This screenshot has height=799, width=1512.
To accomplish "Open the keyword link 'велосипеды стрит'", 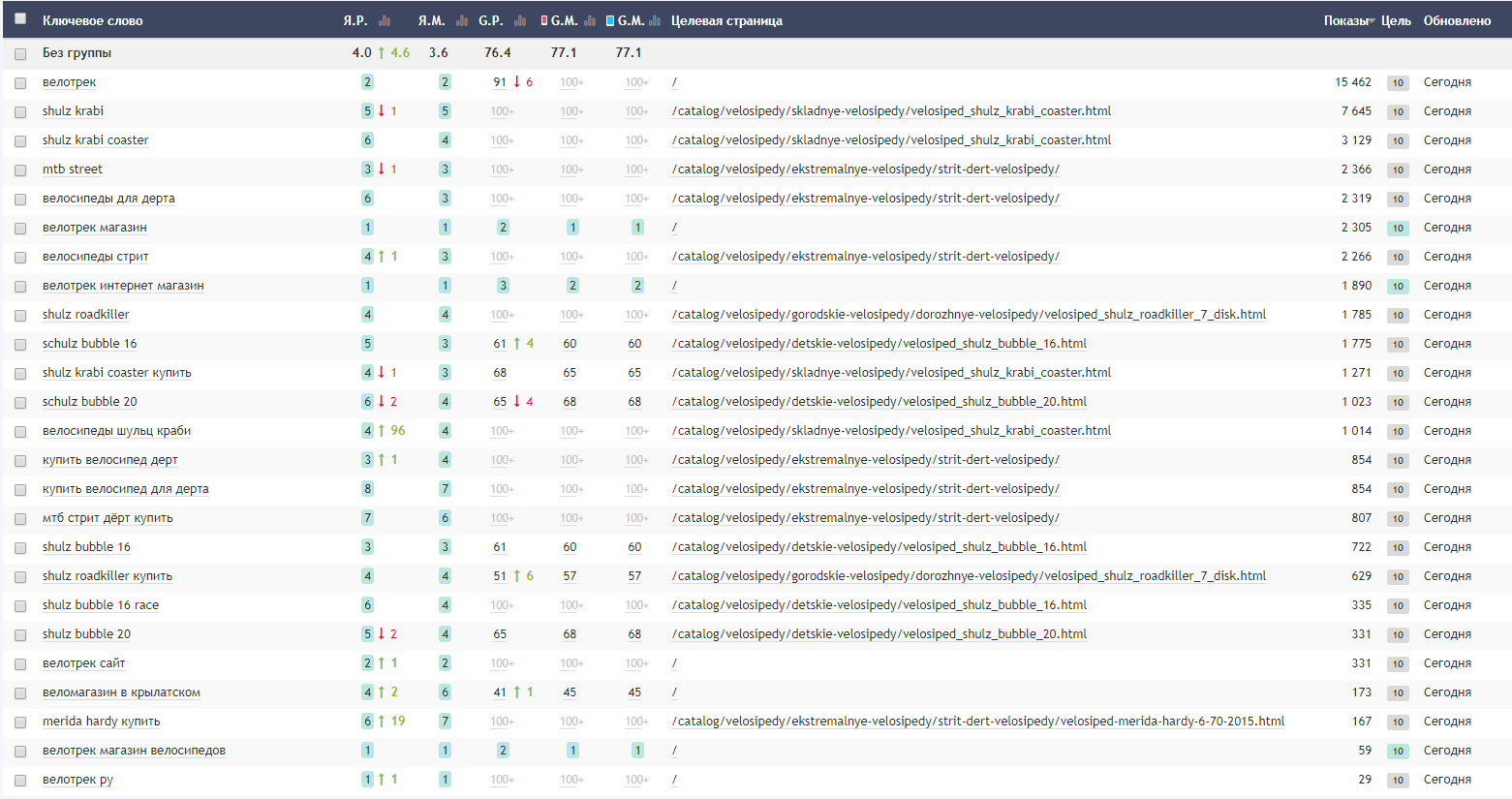I will 96,257.
